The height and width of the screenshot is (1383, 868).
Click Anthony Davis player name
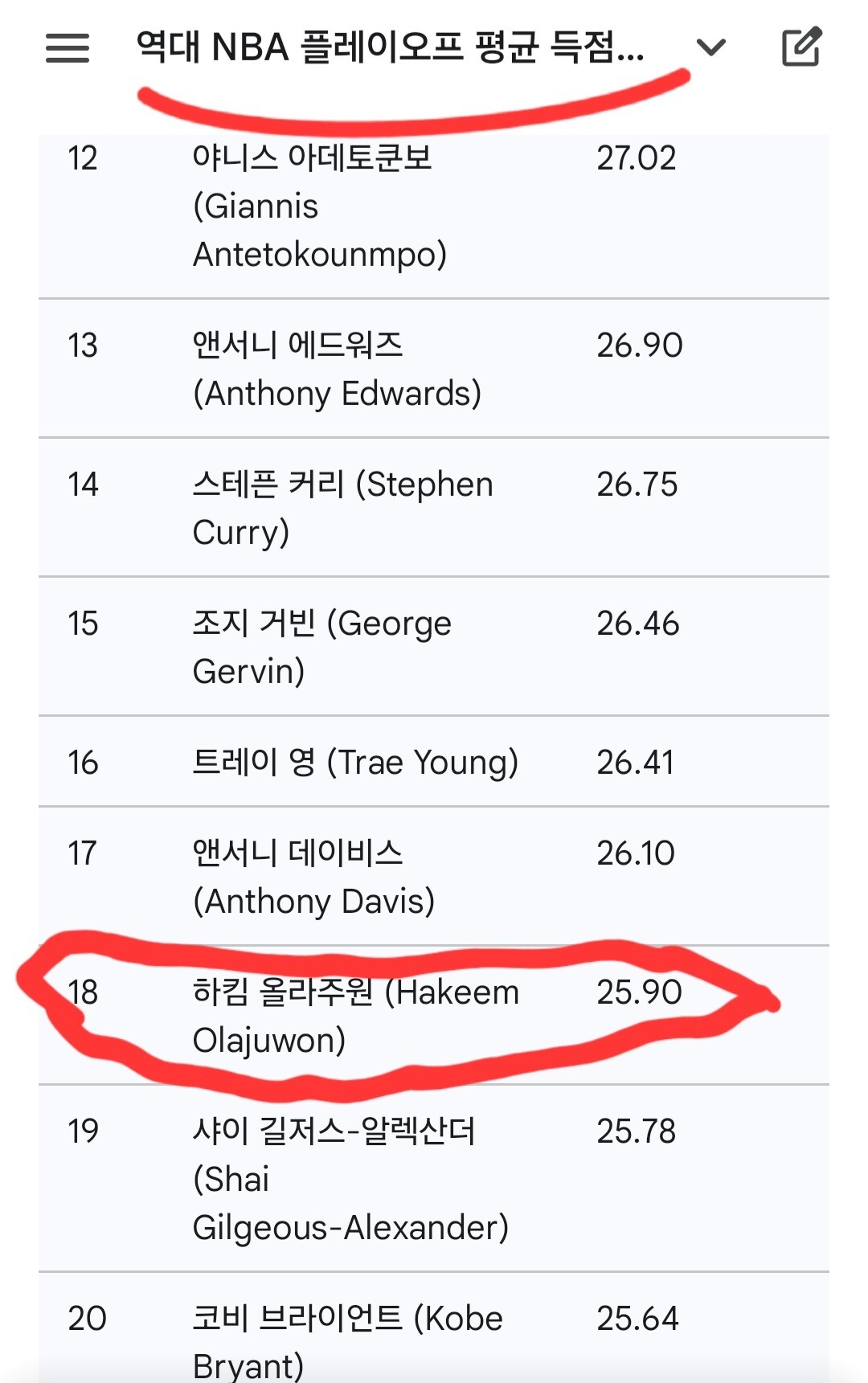(x=313, y=878)
